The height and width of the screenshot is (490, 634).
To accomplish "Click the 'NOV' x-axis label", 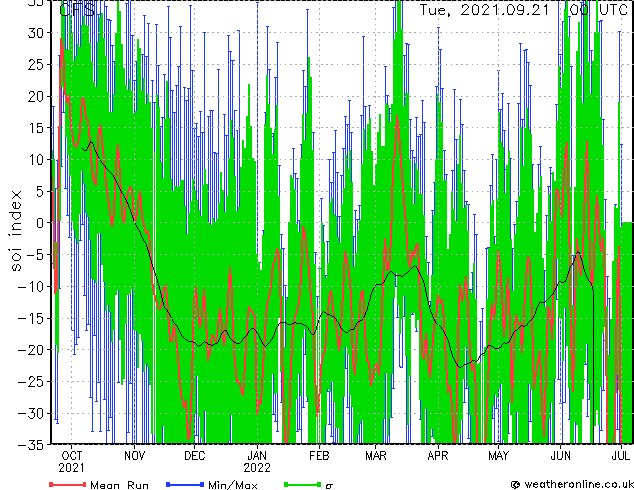I will coord(134,456).
